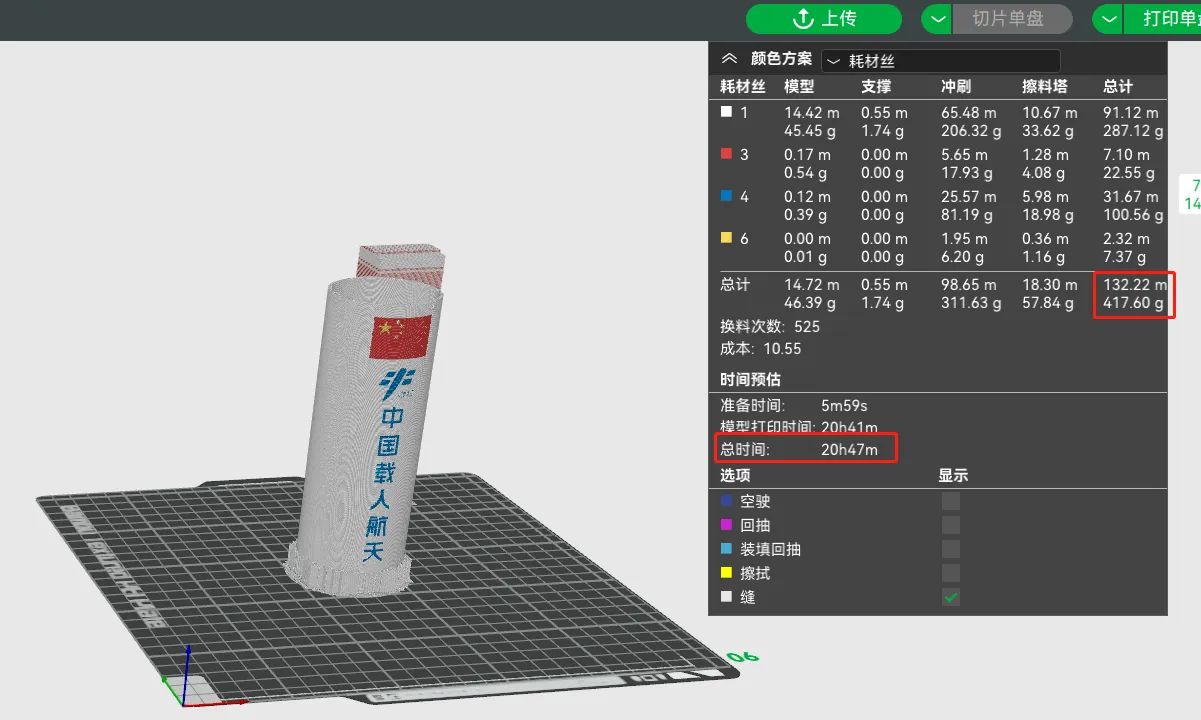Click the 选项 options heading
1201x720 pixels.
point(735,476)
